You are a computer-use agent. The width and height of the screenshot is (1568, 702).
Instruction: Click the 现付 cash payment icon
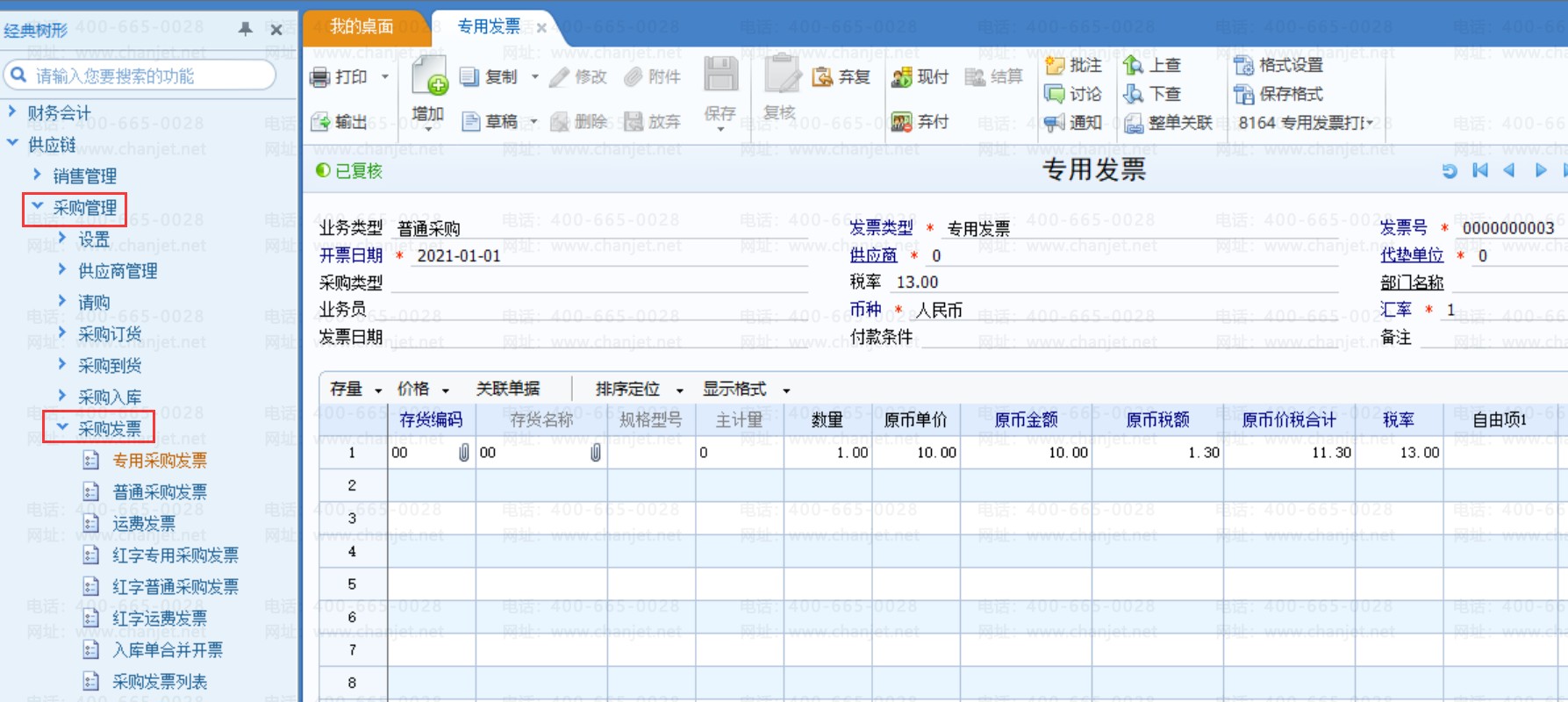[x=901, y=77]
